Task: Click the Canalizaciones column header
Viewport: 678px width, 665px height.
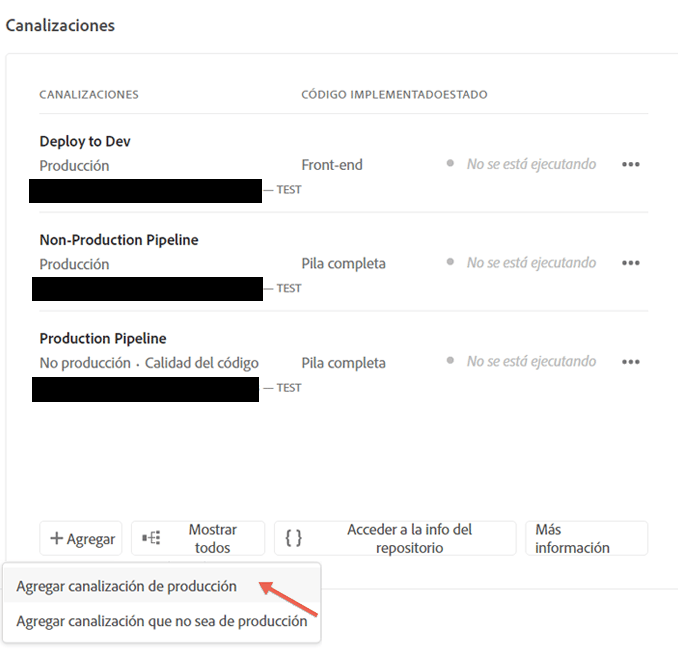Action: (89, 95)
